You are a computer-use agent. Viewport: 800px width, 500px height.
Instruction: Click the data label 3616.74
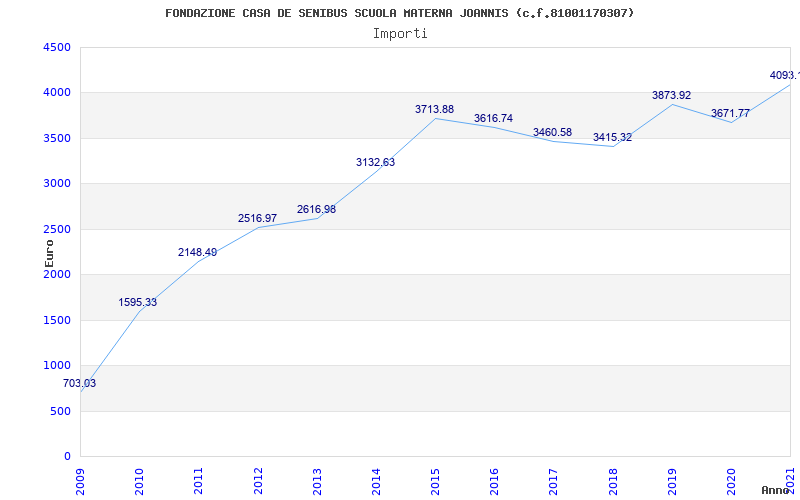point(493,118)
